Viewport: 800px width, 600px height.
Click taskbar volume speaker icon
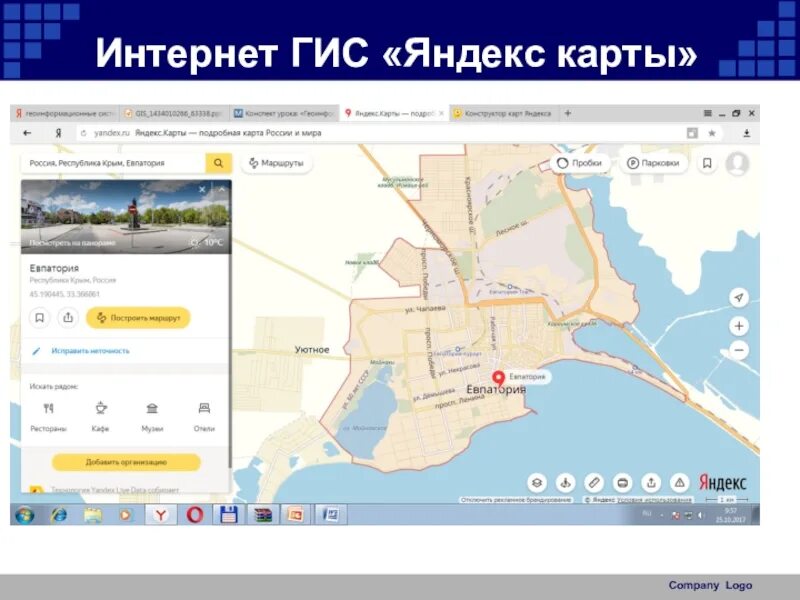pyautogui.click(x=700, y=515)
